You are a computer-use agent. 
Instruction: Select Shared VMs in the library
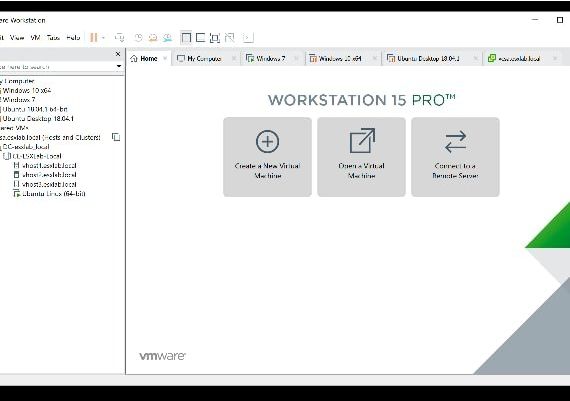[x=14, y=128]
